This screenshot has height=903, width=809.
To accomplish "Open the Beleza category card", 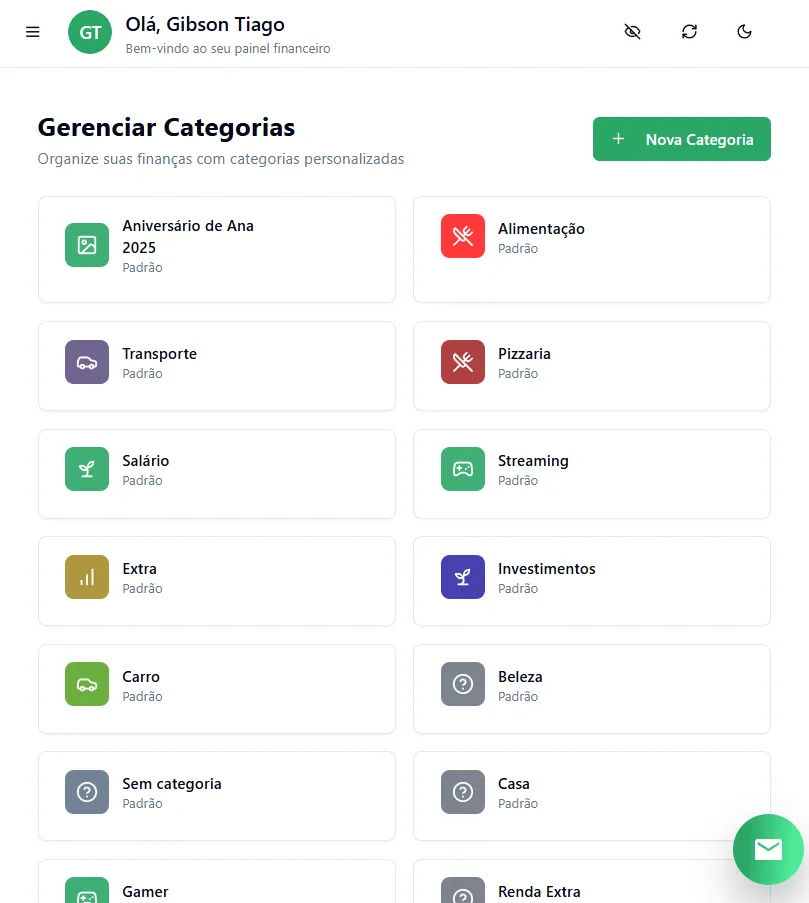I will click(591, 688).
